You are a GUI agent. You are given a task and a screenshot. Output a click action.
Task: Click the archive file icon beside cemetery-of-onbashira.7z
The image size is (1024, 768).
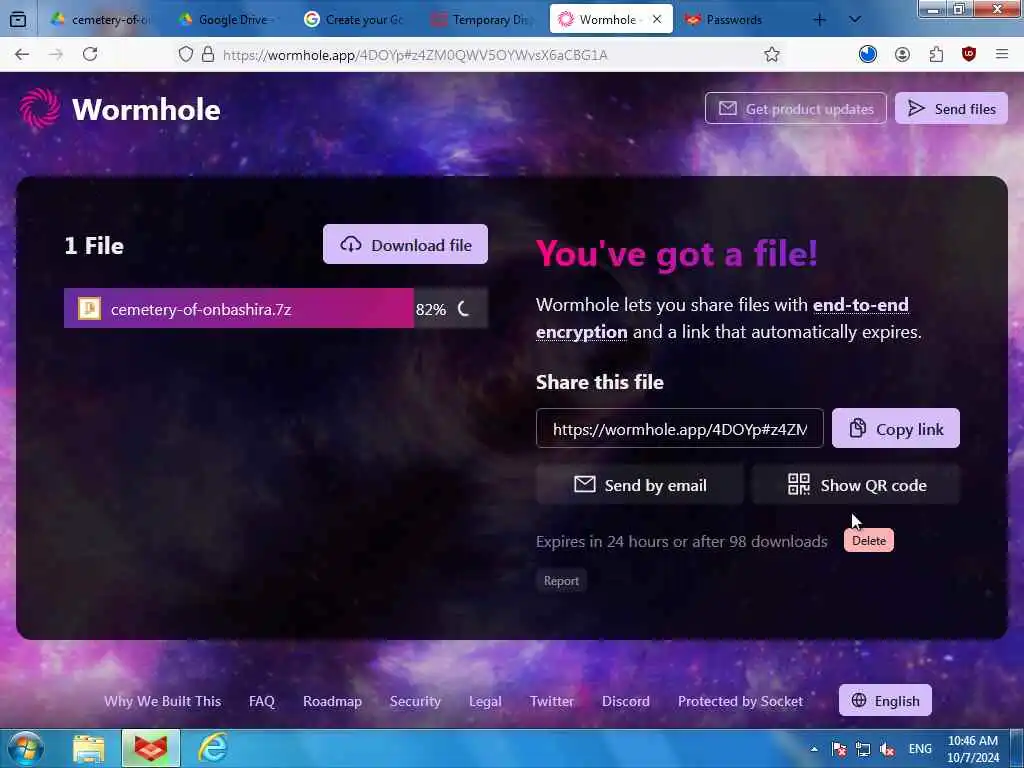(x=89, y=308)
